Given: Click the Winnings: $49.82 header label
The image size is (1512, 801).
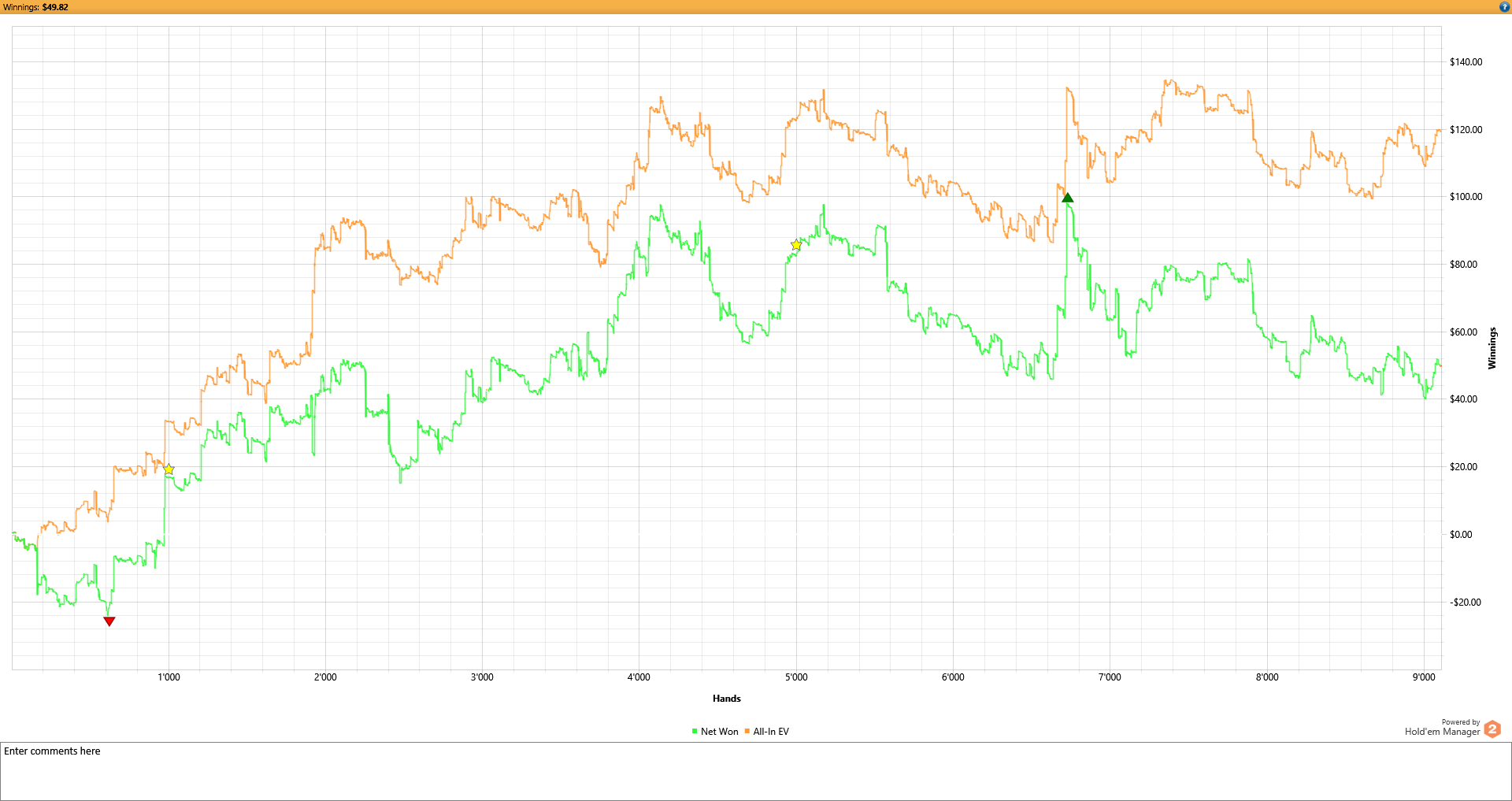Looking at the screenshot, I should [36, 7].
